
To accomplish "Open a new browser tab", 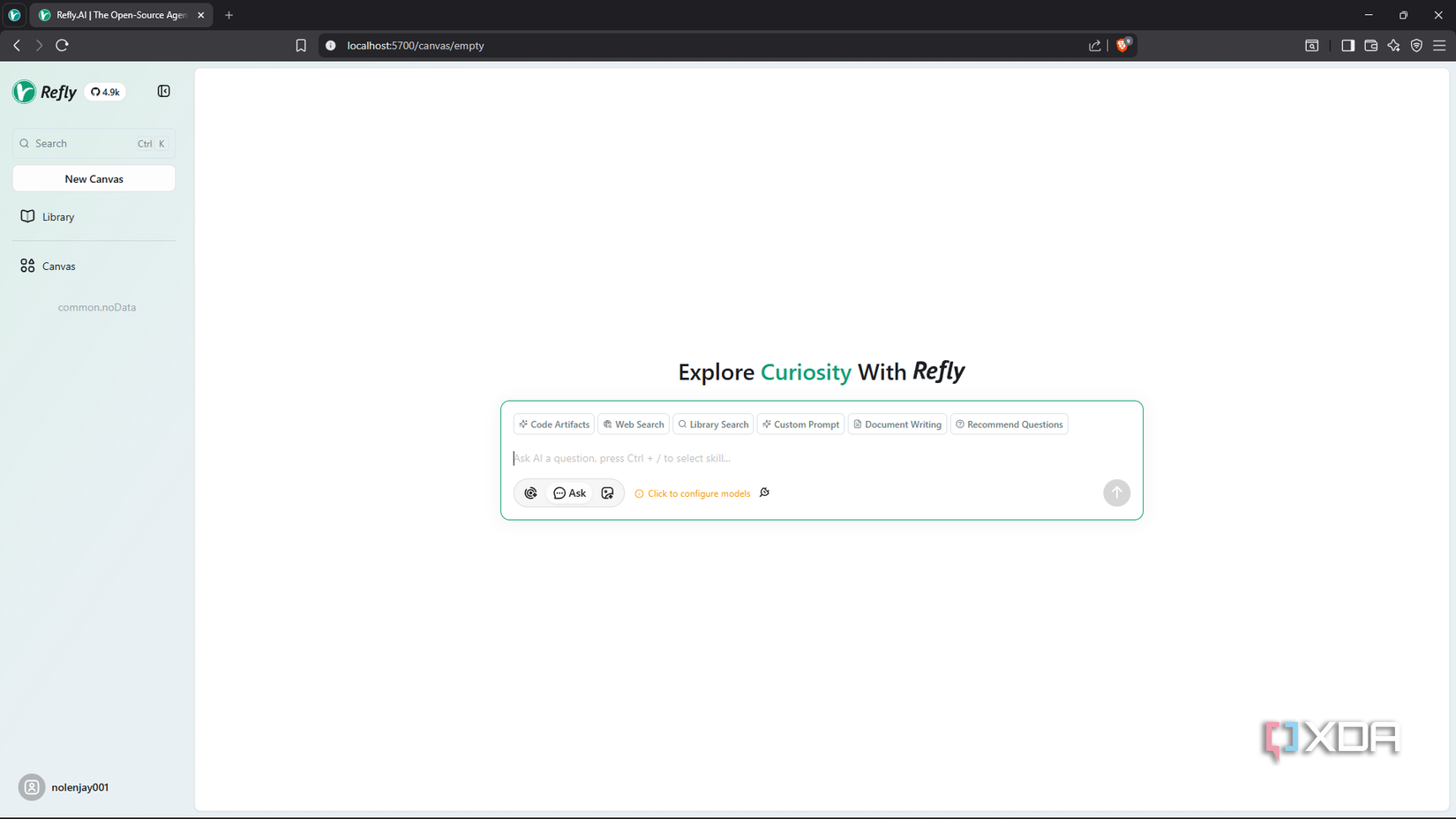I will tap(229, 15).
